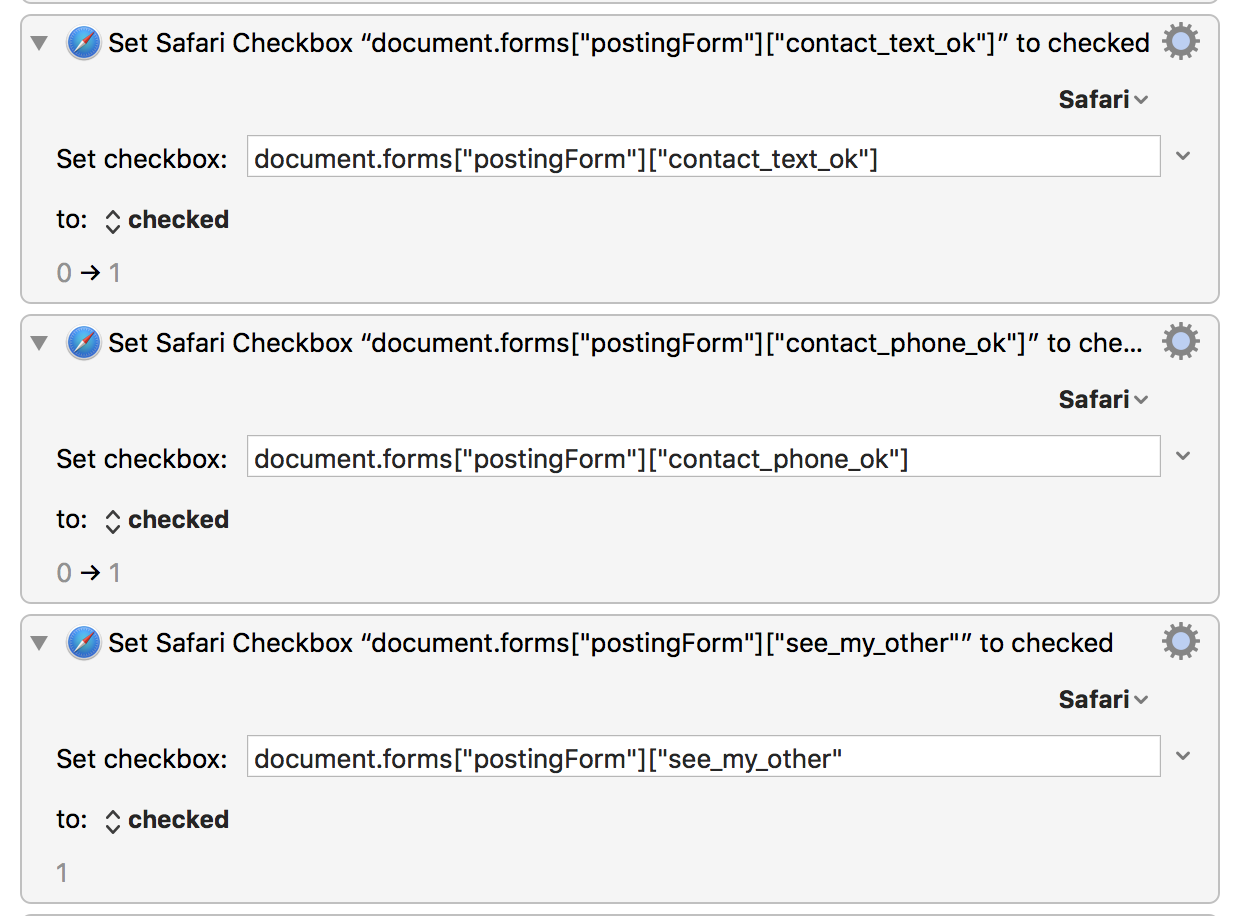Open field chevron beside contact_phone_ok input

[x=1183, y=456]
